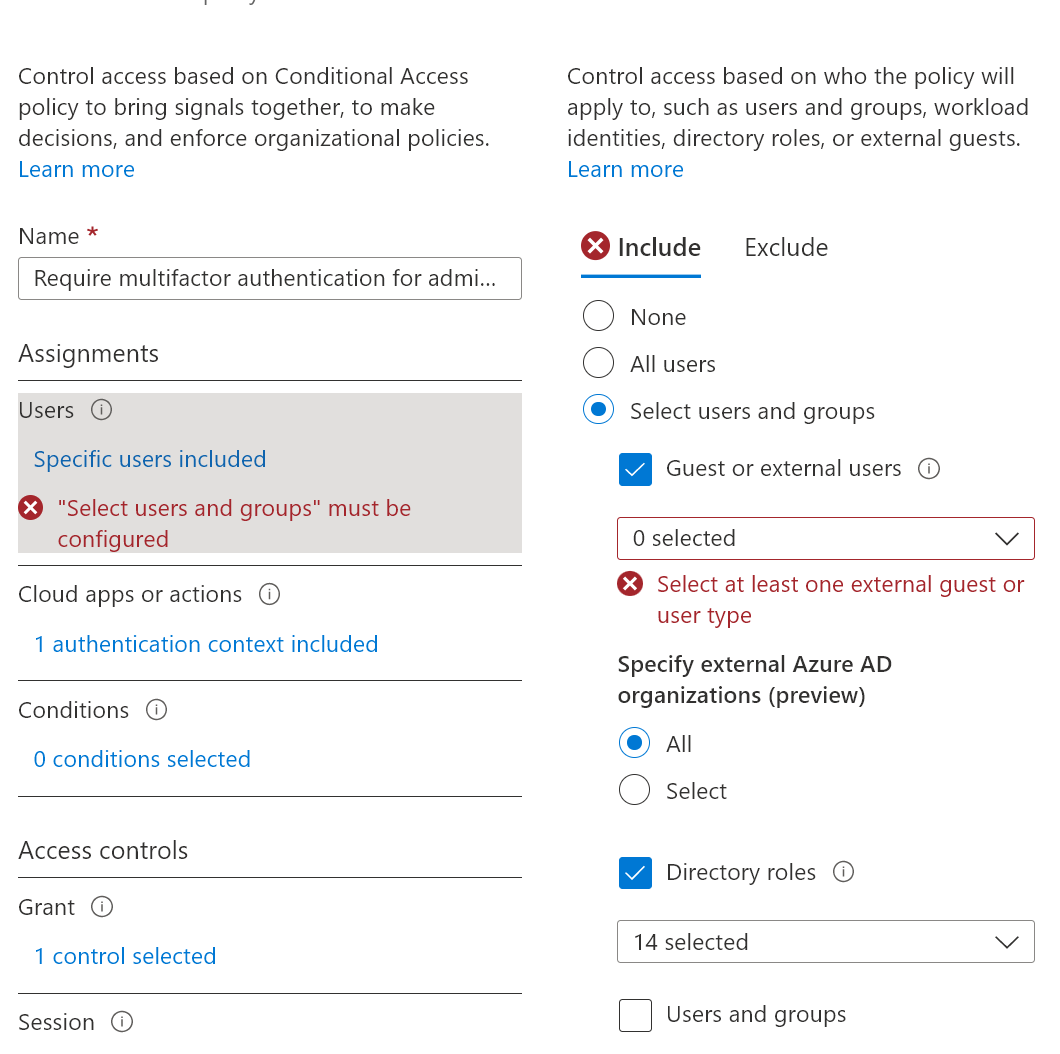Click the policy Name text field
Screen dimensions: 1060x1054
click(269, 278)
